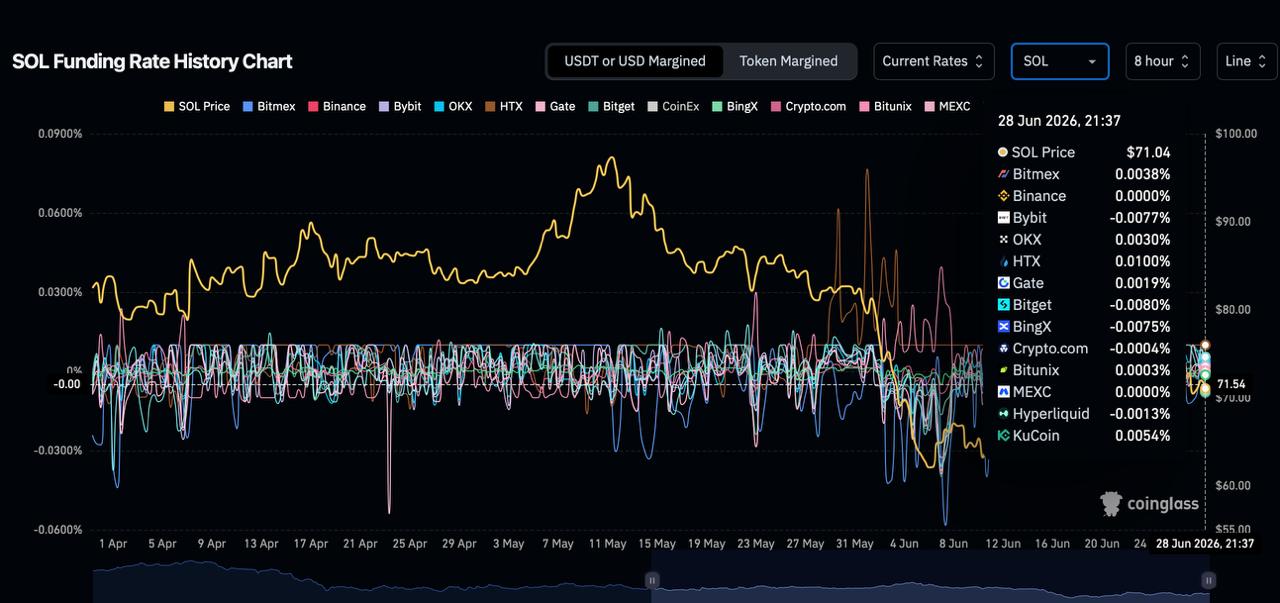Click the left range slider handle
This screenshot has height=603, width=1280.
pos(652,580)
